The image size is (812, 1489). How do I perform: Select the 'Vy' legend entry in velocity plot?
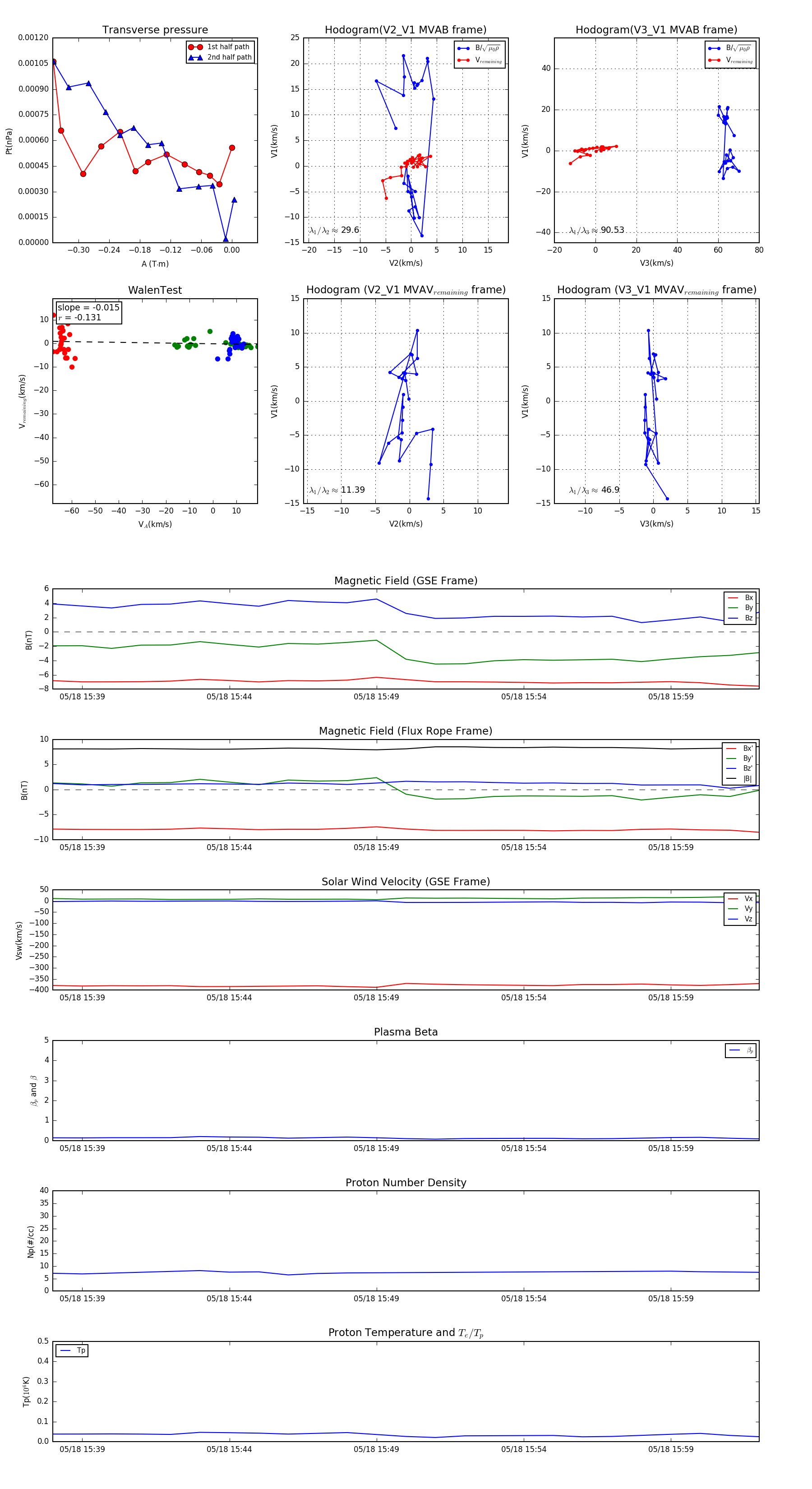point(740,909)
